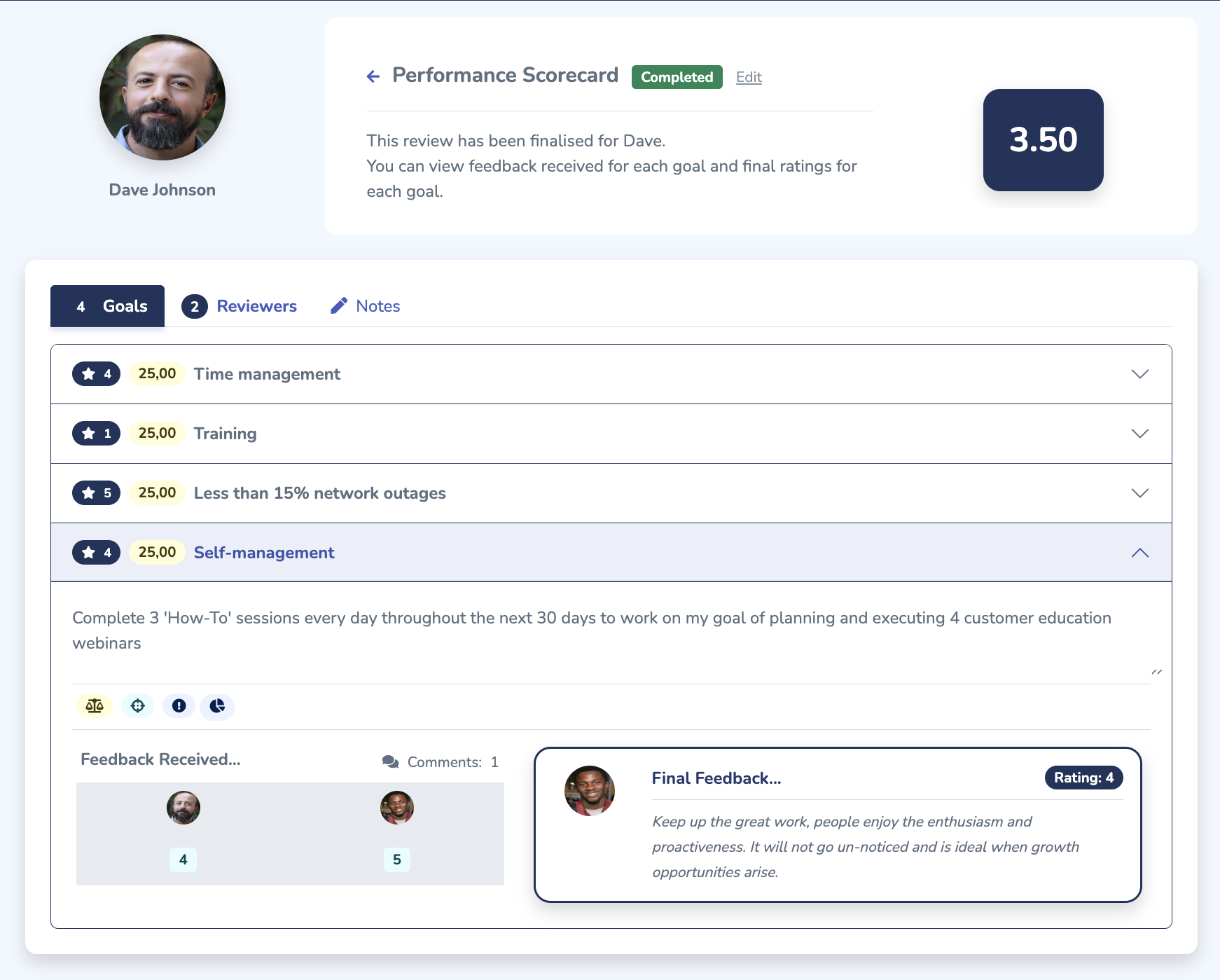Screen dimensions: 1220x980
Task: Click the comments speech bubble icon
Action: 391,762
